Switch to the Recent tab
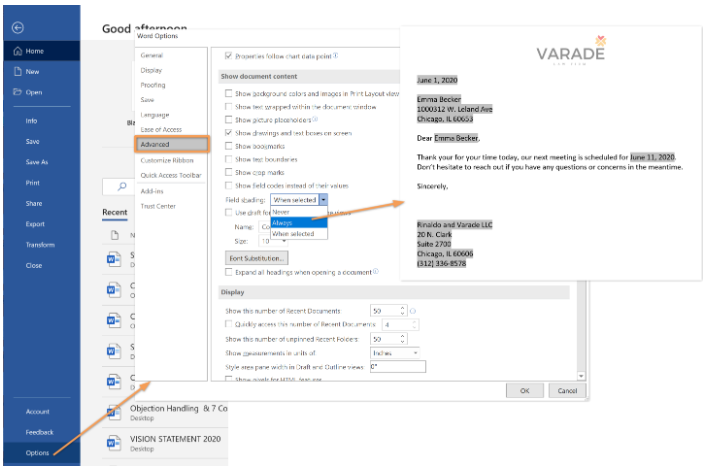Viewport: 726px width, 472px height. 115,212
